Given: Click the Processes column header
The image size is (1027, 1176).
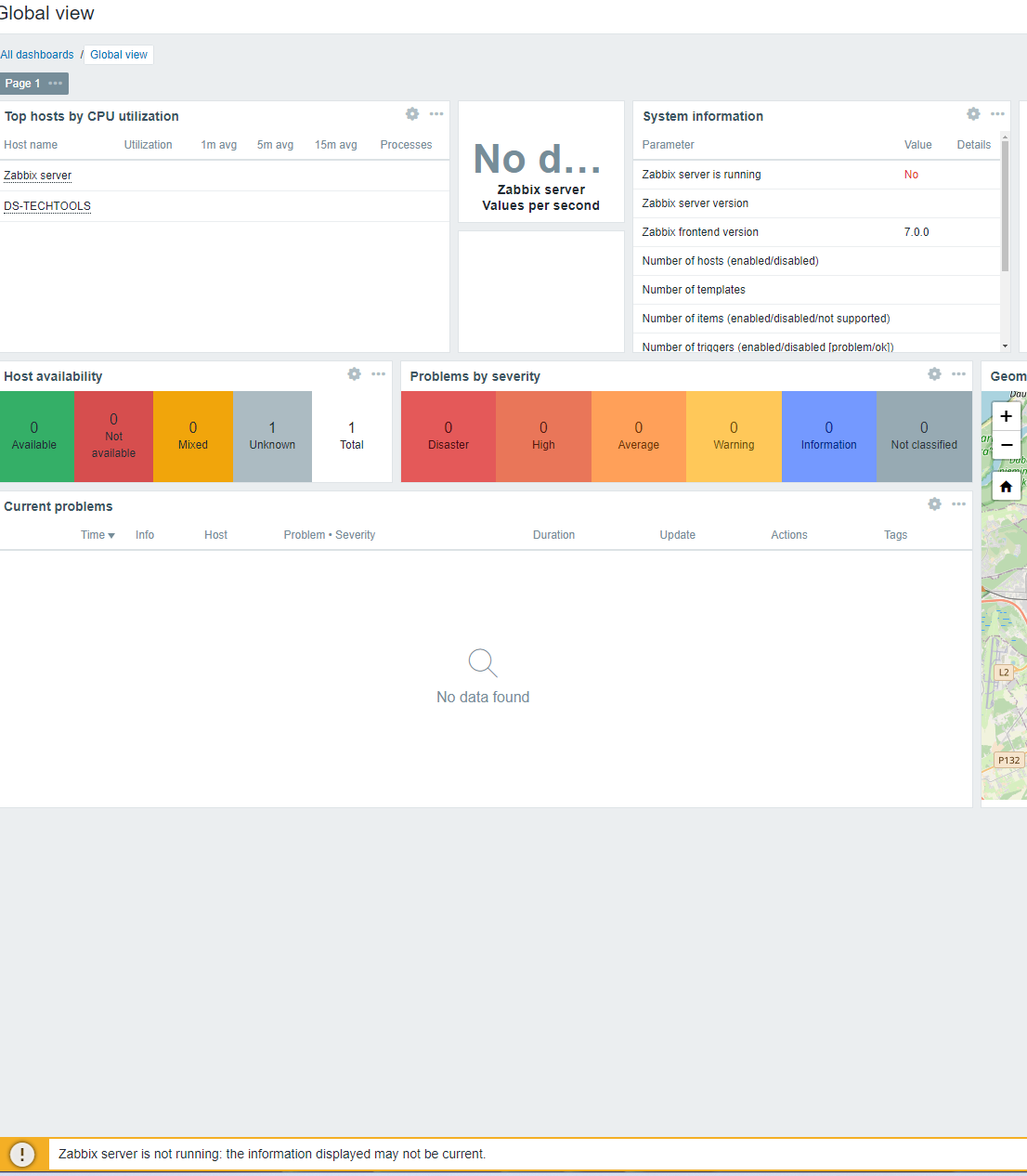Looking at the screenshot, I should coord(406,145).
